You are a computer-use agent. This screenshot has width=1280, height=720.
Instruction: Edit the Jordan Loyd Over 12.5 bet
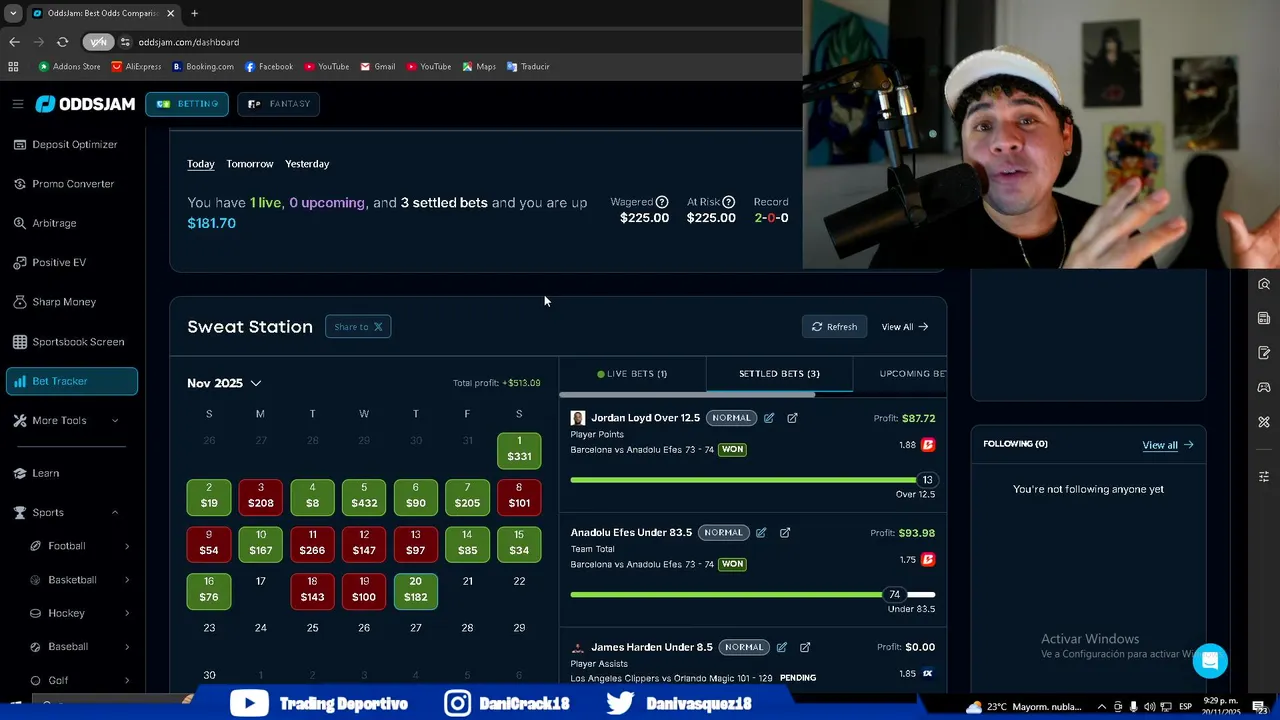click(769, 418)
